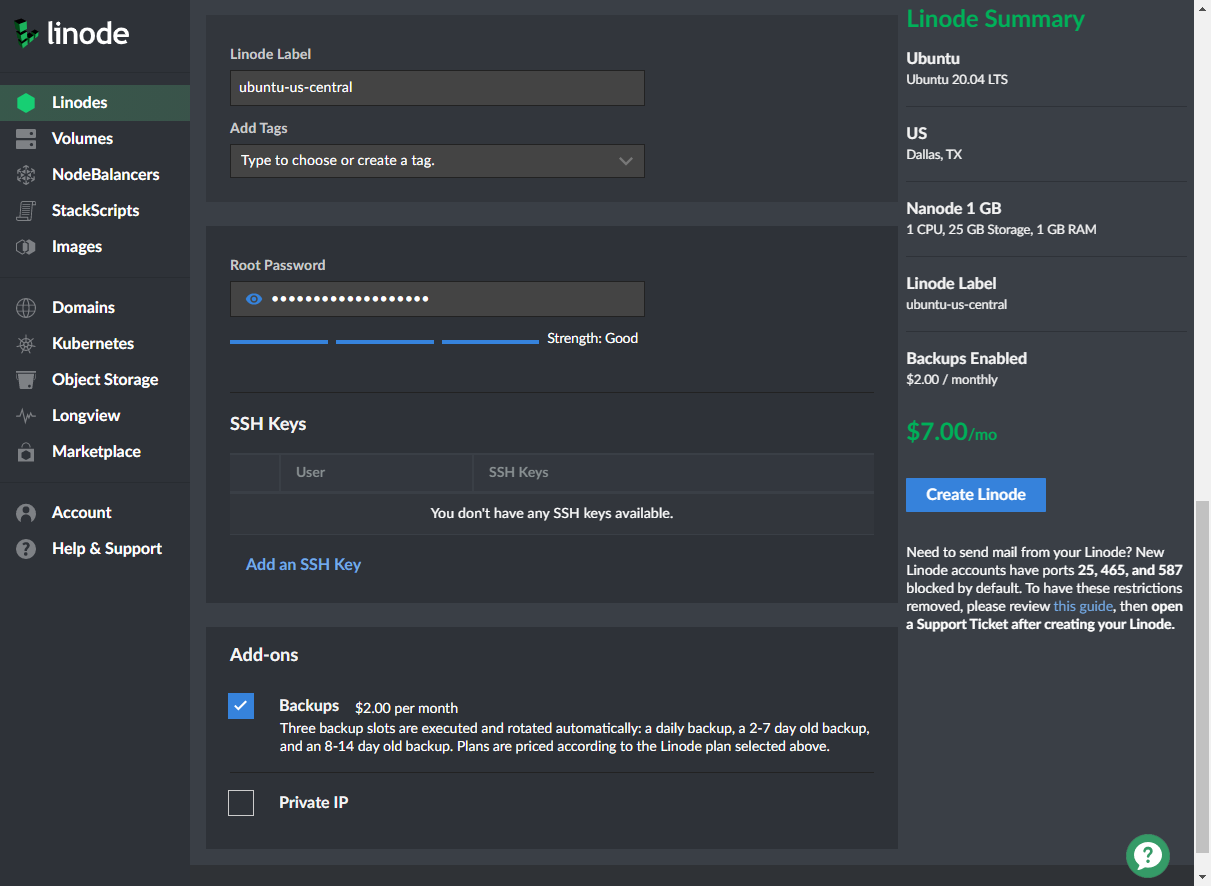Click the Create Linode button
The height and width of the screenshot is (886, 1211).
coord(976,495)
